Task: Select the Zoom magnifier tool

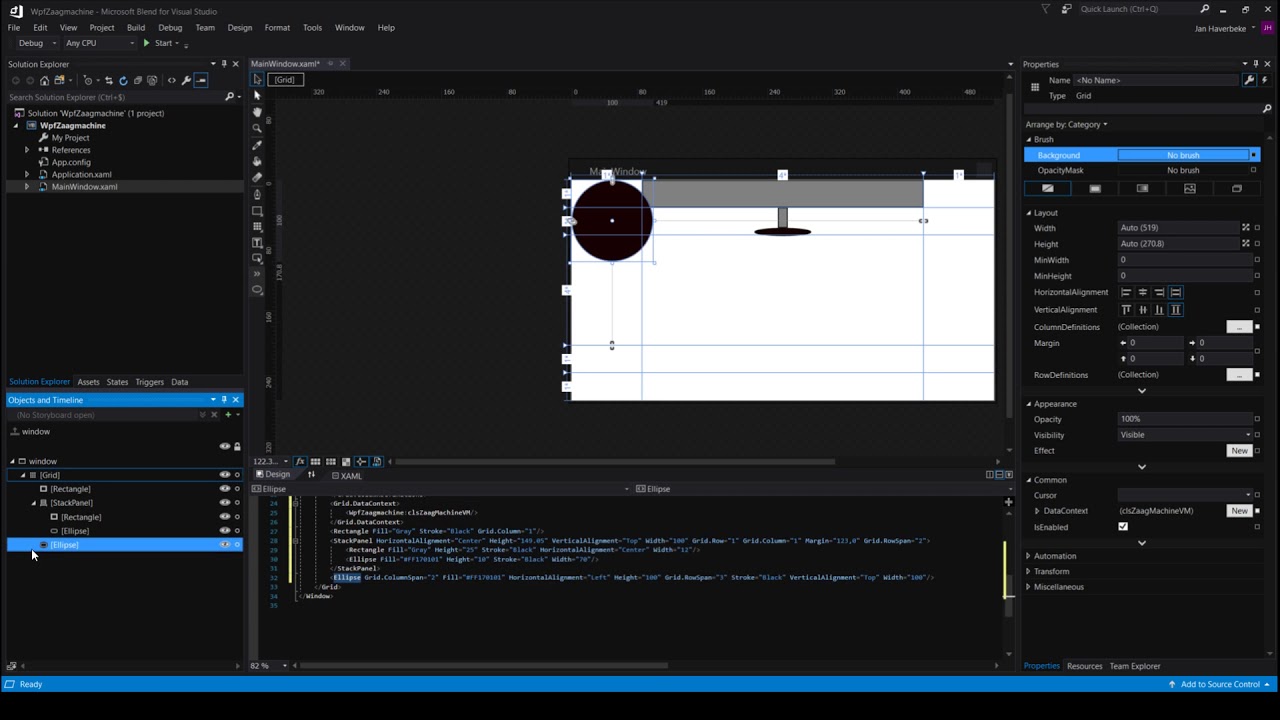Action: coord(257,128)
